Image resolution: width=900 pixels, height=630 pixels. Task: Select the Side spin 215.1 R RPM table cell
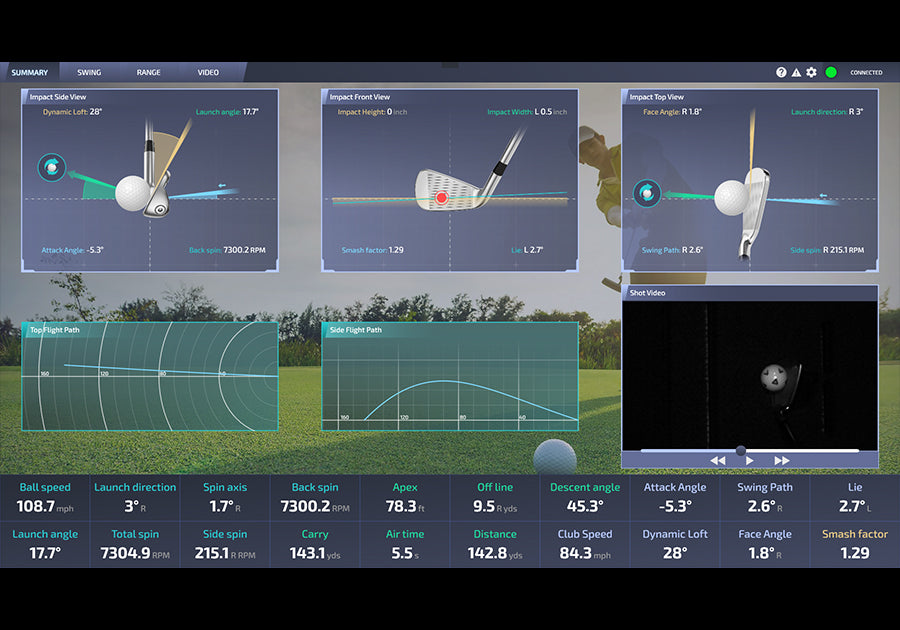(x=225, y=545)
